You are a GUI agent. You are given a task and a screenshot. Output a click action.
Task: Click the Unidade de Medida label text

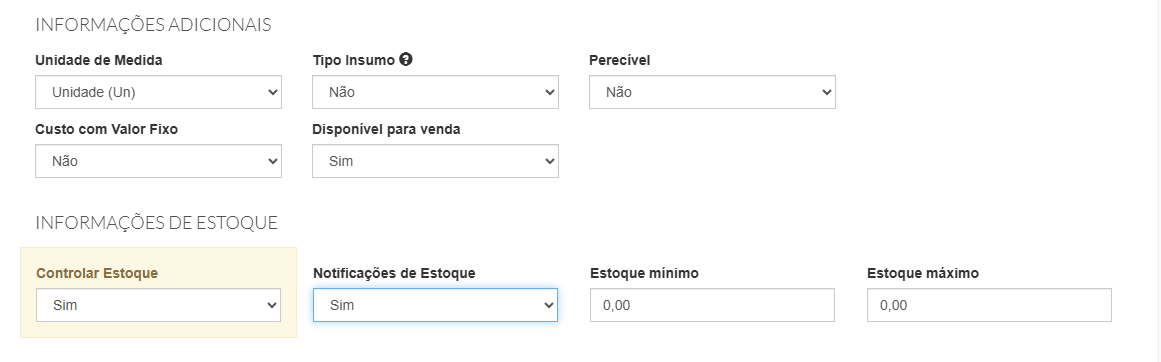pos(98,61)
